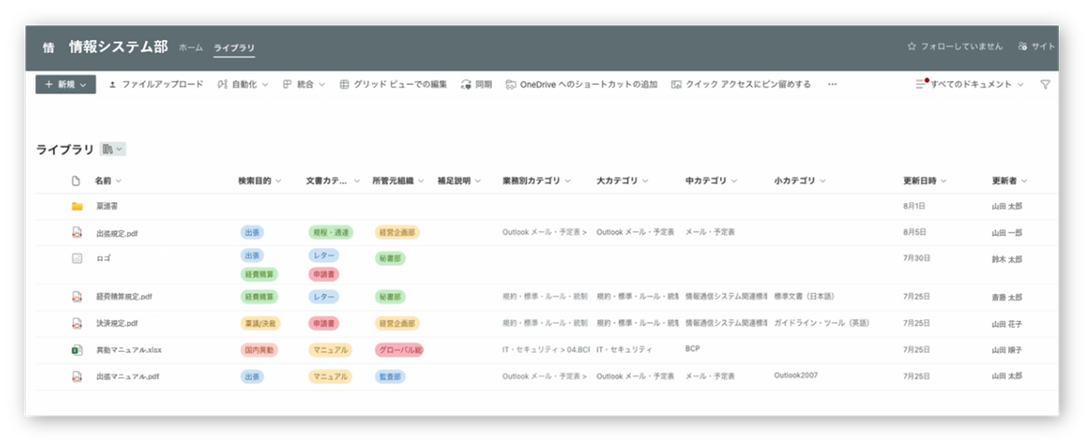Click ファイルアップロード upload button
This screenshot has height=447, width=1090.
click(155, 85)
